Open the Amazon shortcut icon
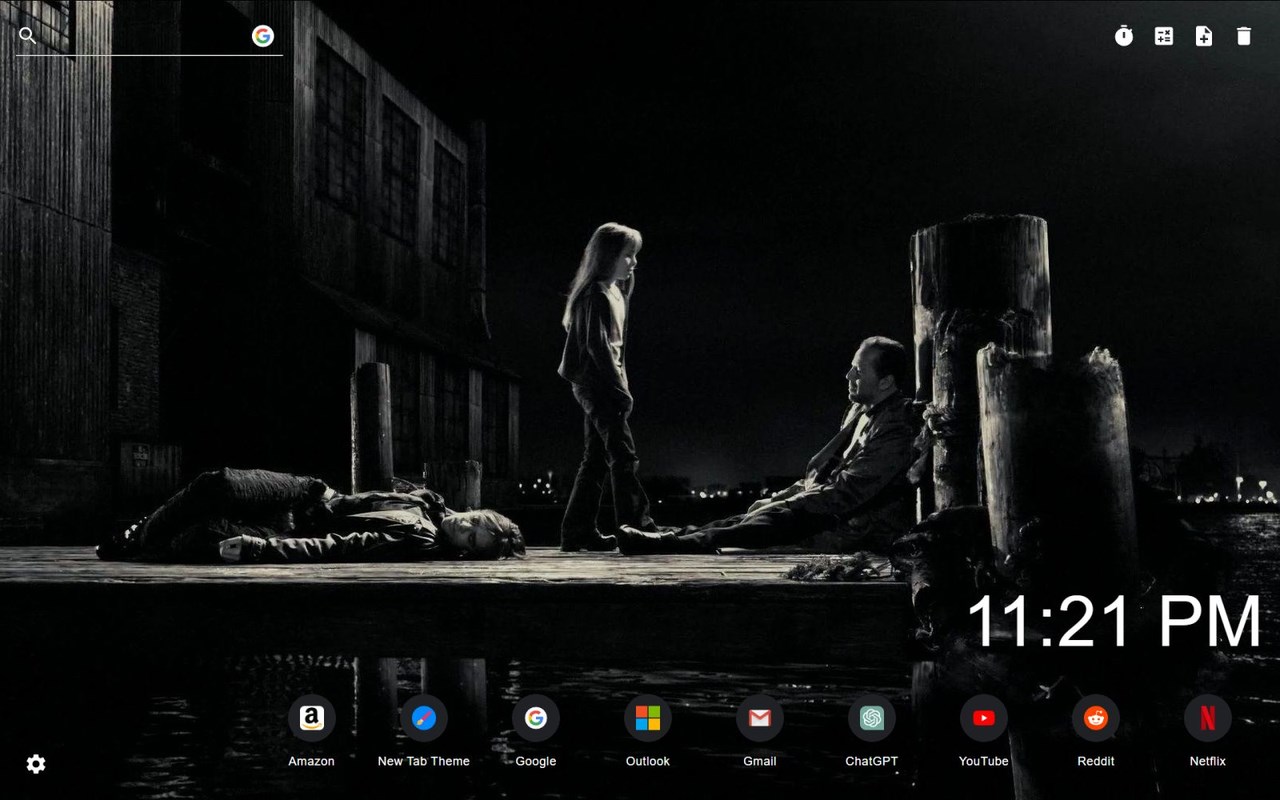 (x=312, y=718)
